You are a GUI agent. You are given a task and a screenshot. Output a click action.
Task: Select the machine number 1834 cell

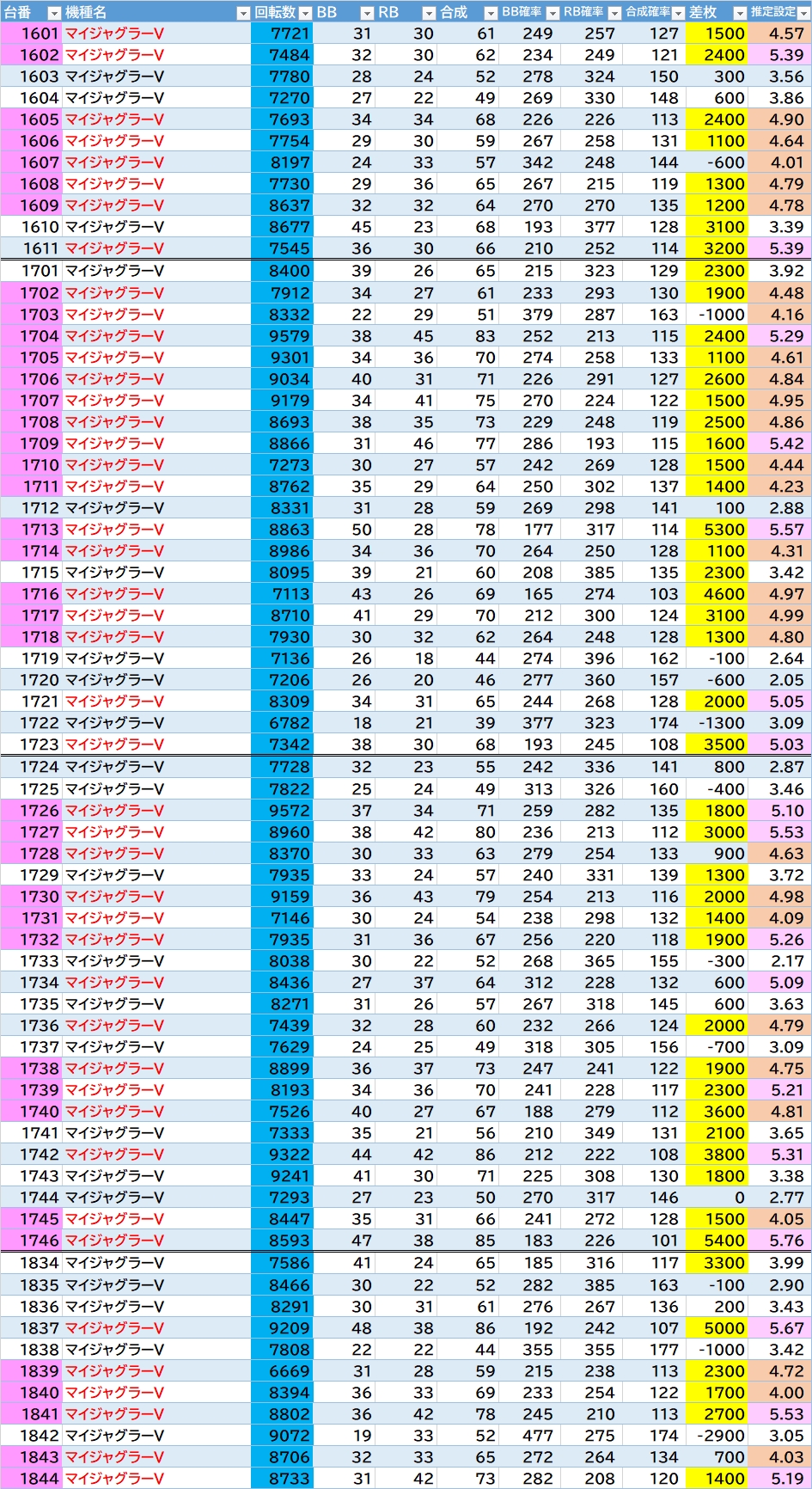pos(31,1263)
